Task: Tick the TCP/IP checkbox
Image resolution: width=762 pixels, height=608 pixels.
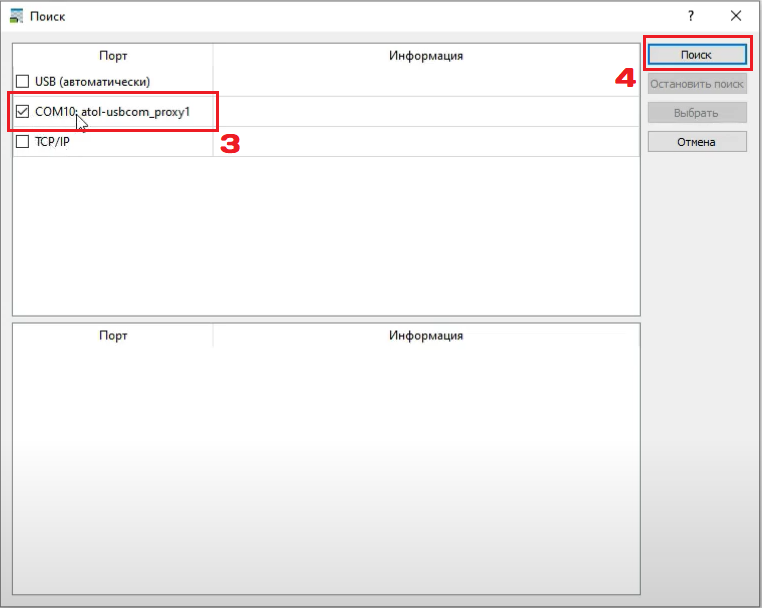Action: [x=23, y=141]
